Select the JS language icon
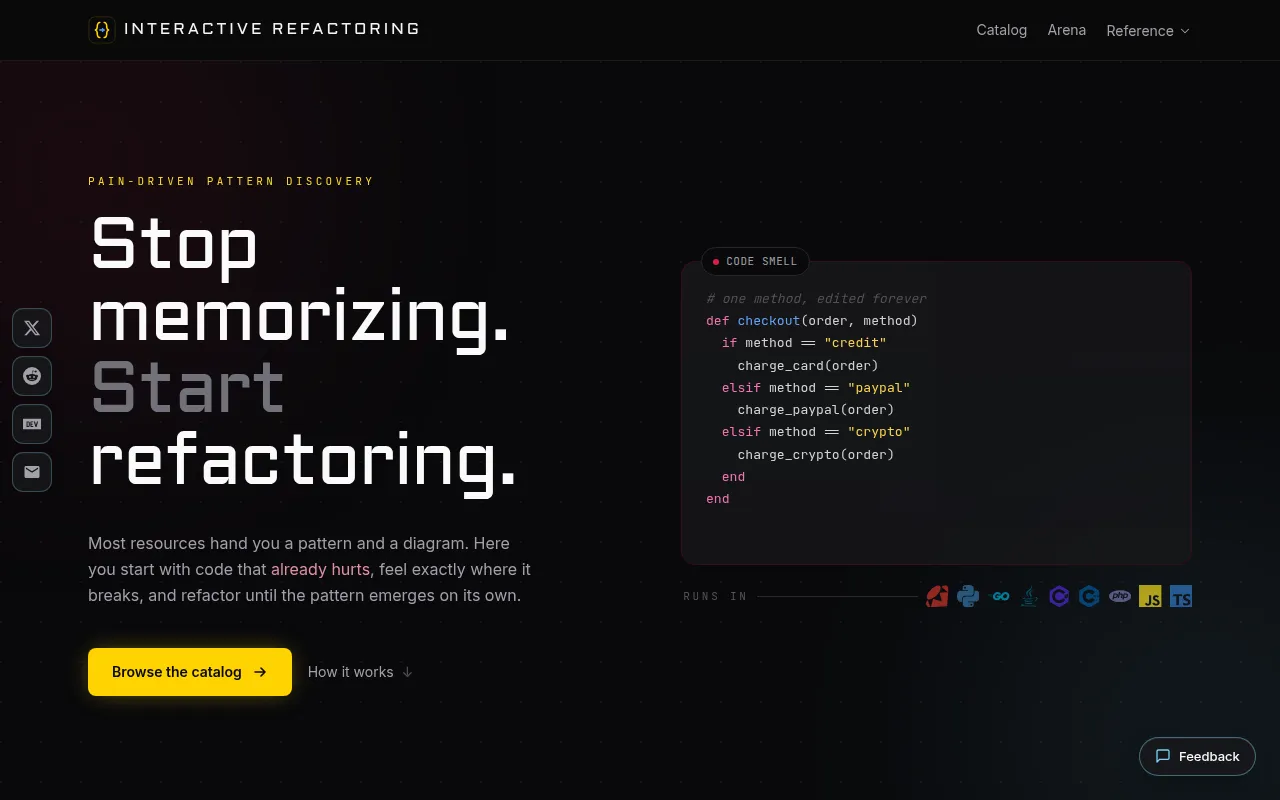 [x=1150, y=597]
